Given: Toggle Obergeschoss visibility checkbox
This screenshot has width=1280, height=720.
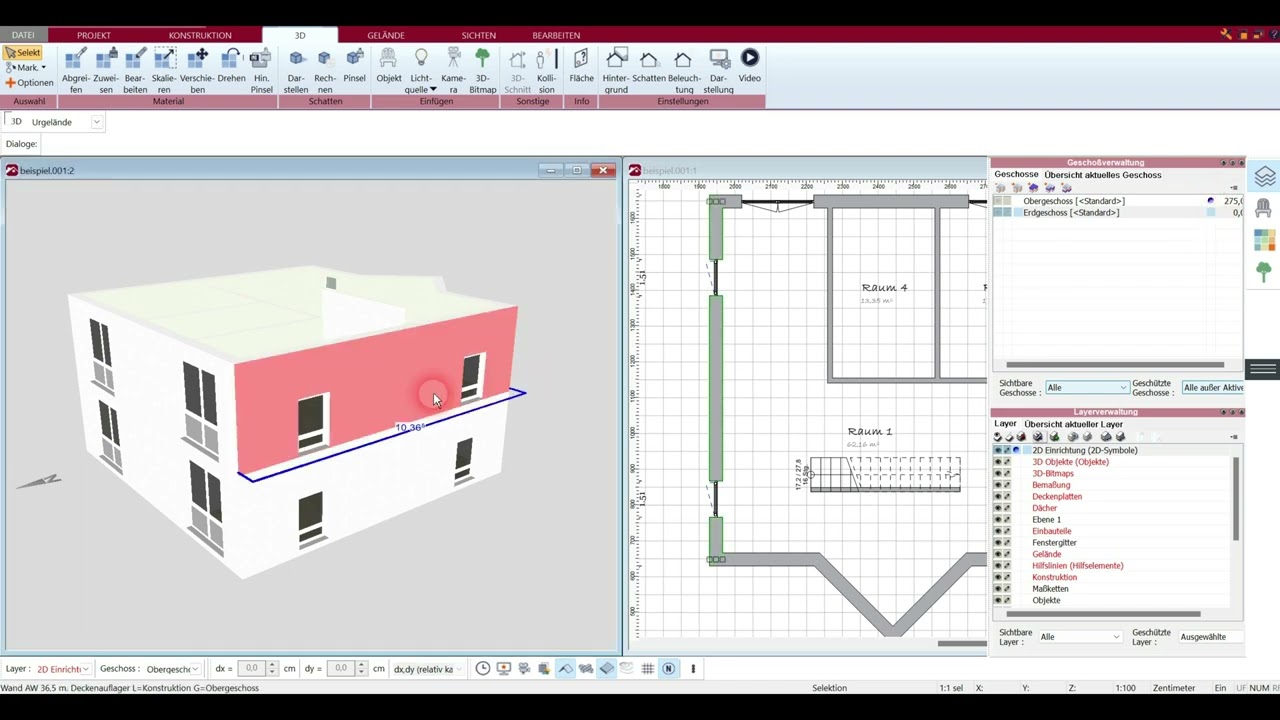Looking at the screenshot, I should coord(997,201).
